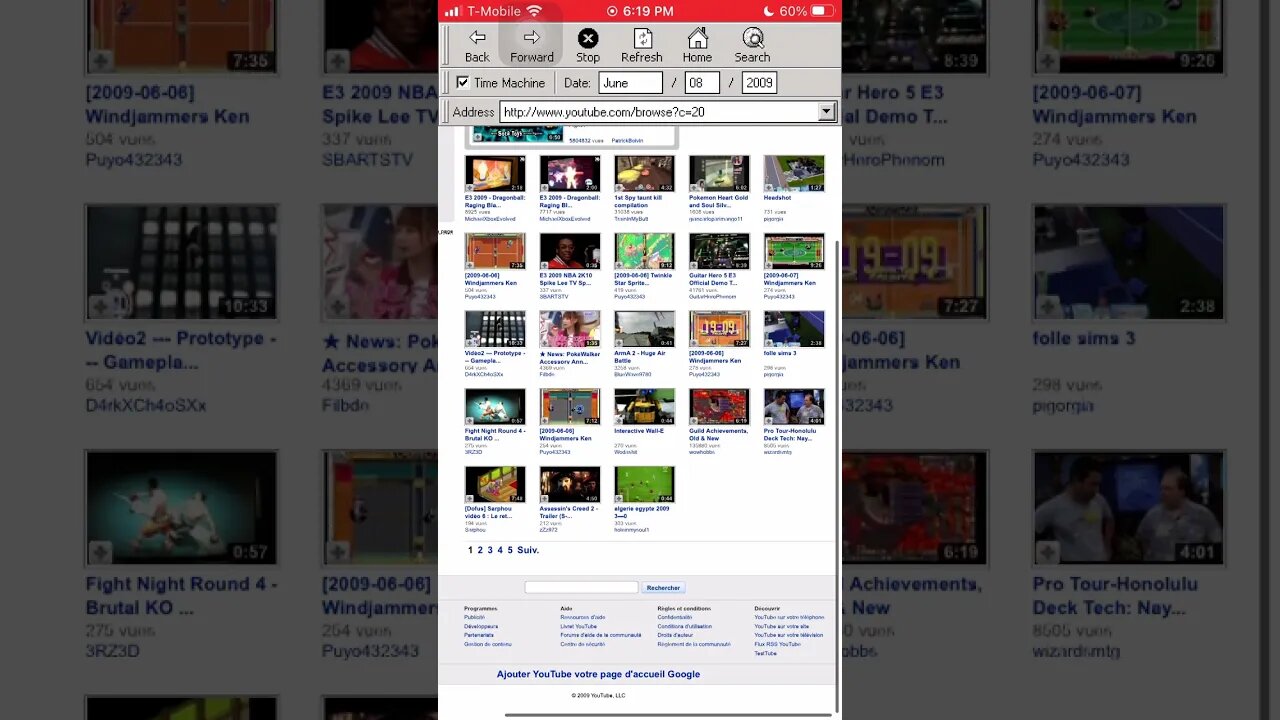Go to results page 5

point(510,550)
